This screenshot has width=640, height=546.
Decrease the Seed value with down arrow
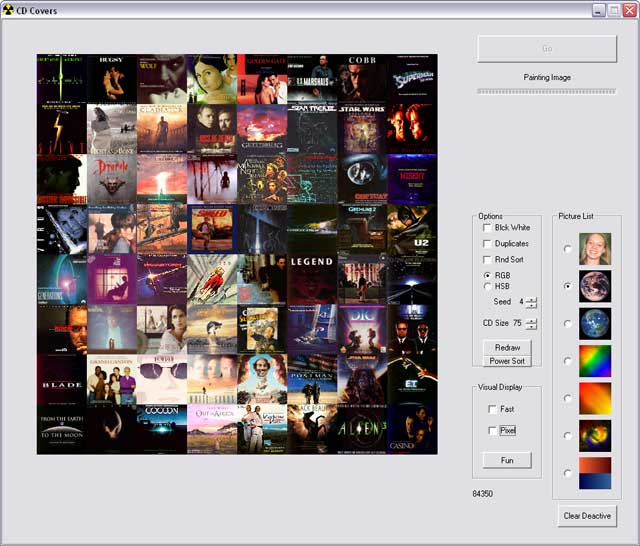(x=531, y=305)
